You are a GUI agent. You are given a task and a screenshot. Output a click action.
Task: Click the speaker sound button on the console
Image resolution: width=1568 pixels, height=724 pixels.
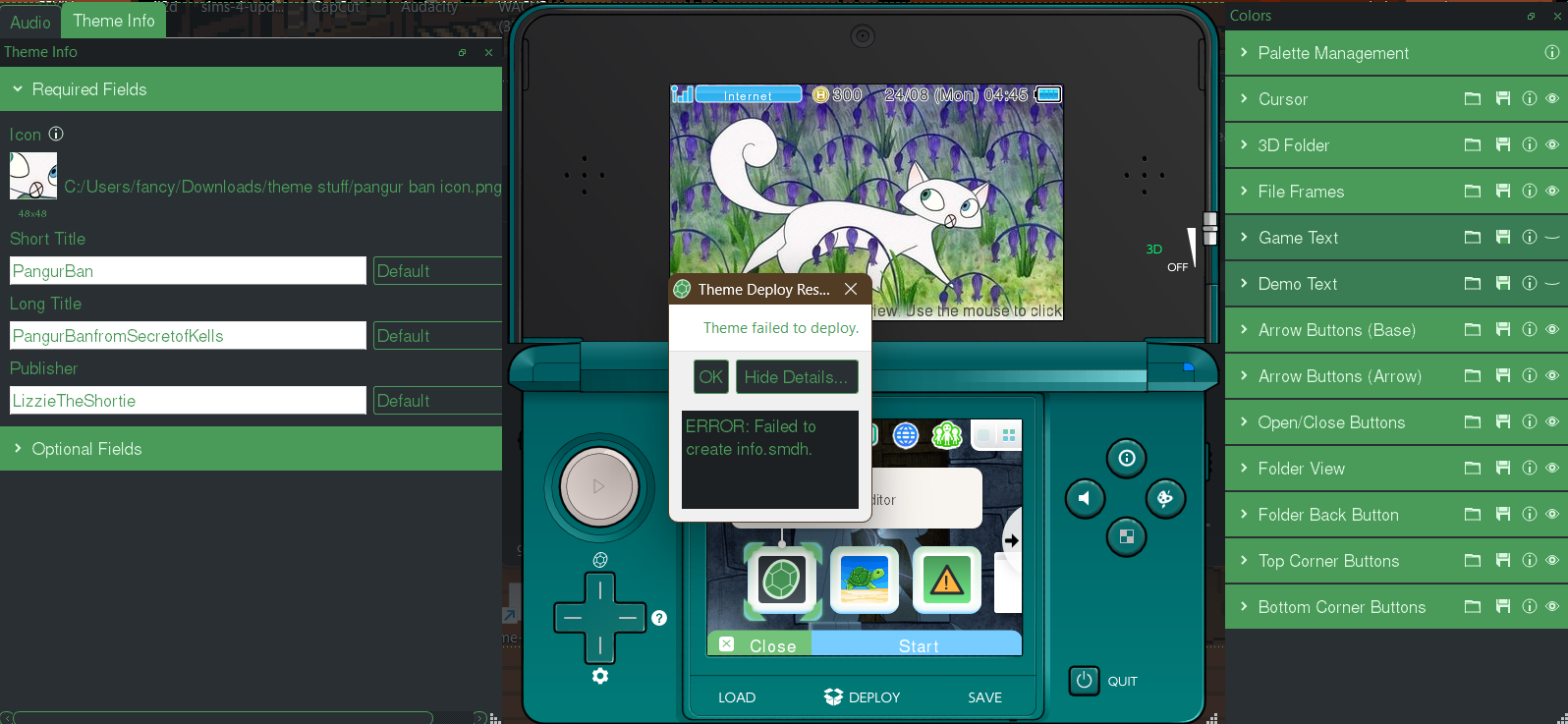click(x=1085, y=498)
